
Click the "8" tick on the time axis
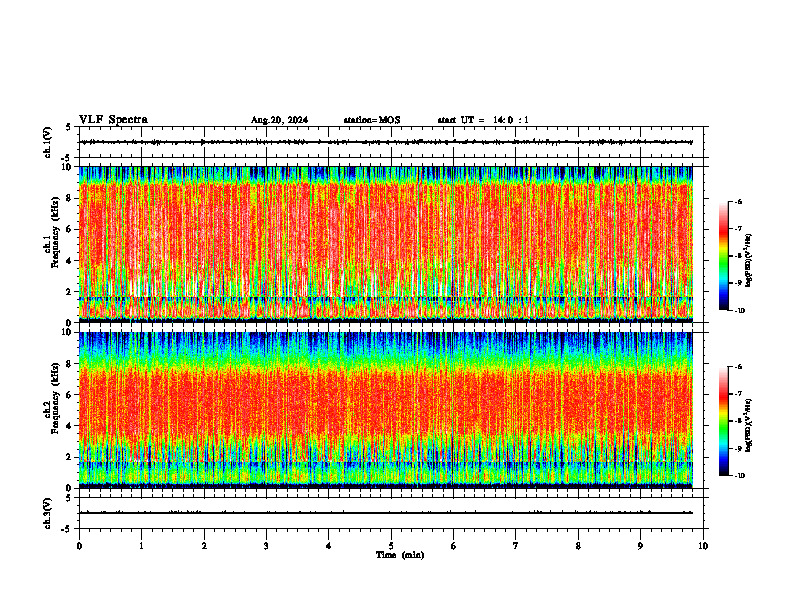click(x=578, y=546)
